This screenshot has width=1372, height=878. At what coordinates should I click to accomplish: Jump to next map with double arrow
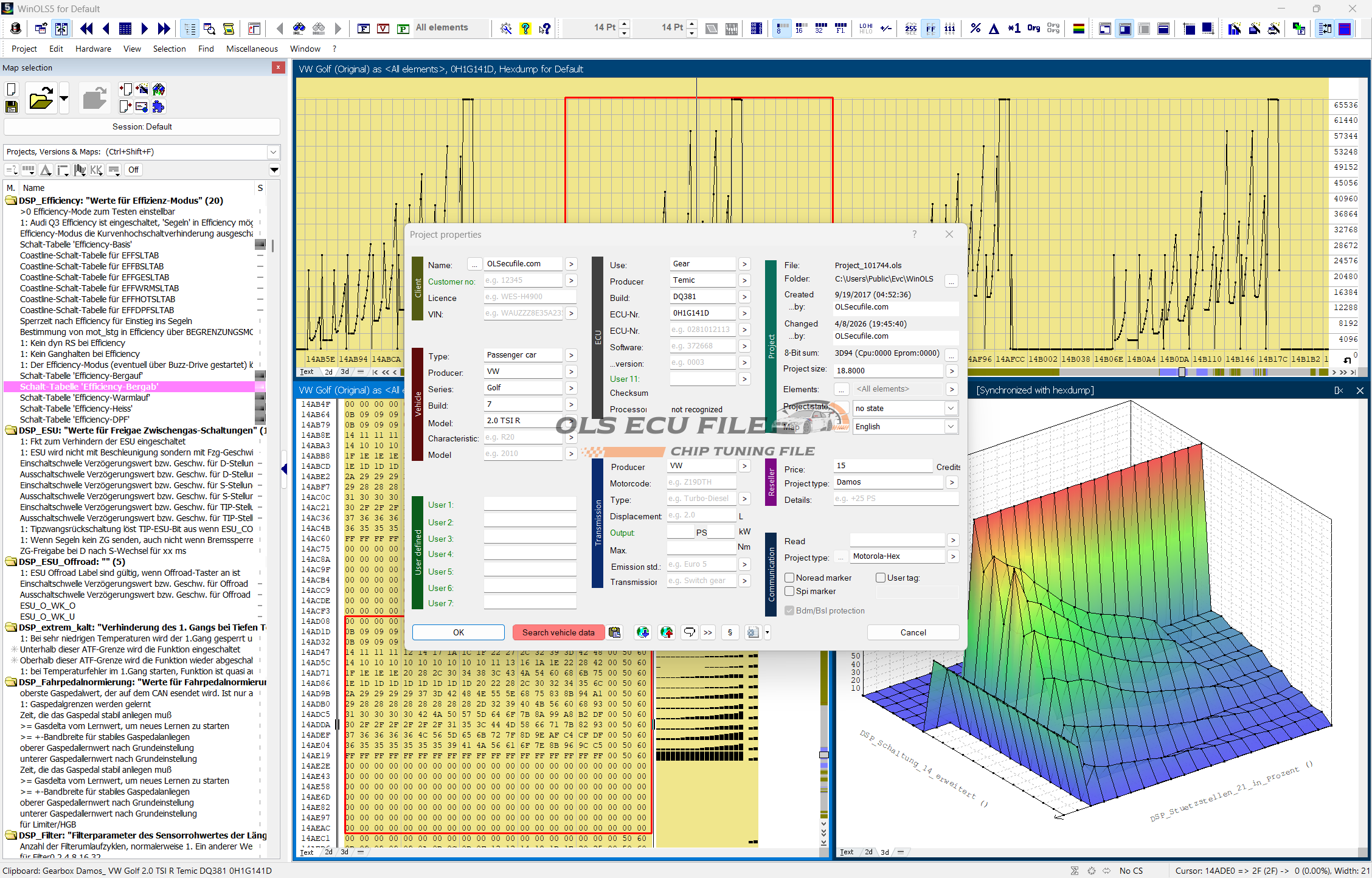[164, 28]
